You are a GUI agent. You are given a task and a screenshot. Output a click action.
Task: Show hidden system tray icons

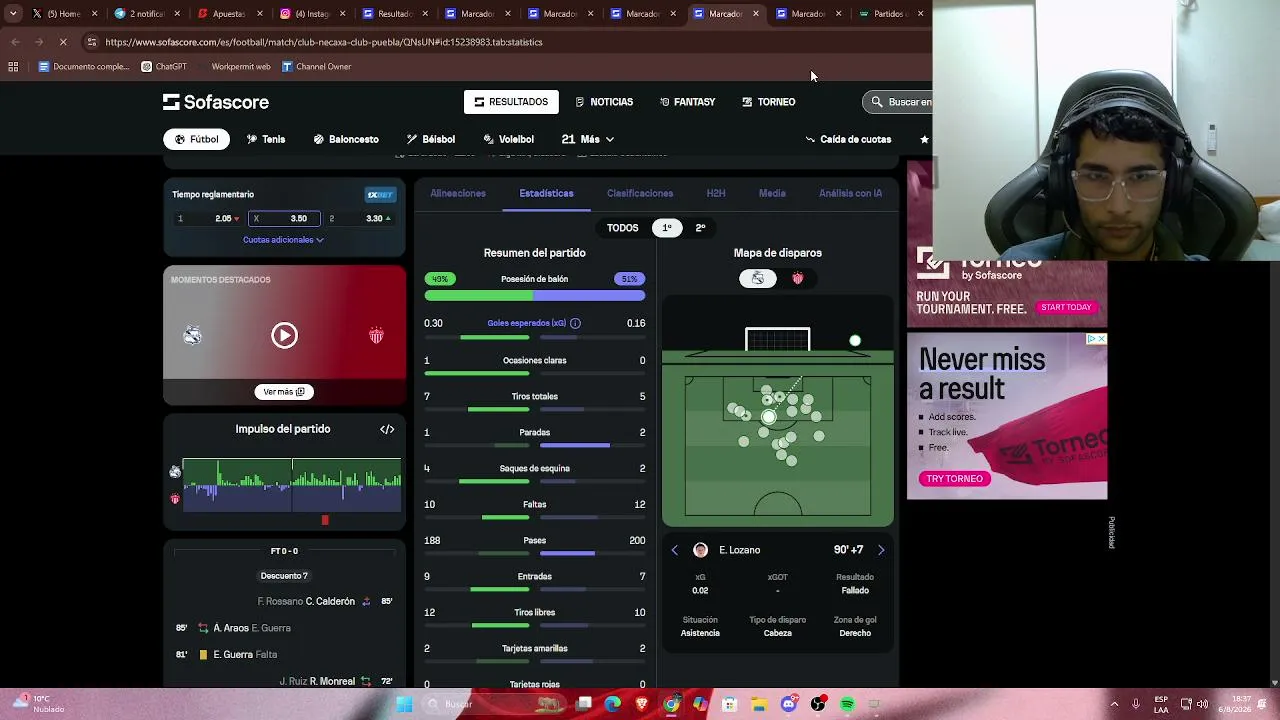1114,704
